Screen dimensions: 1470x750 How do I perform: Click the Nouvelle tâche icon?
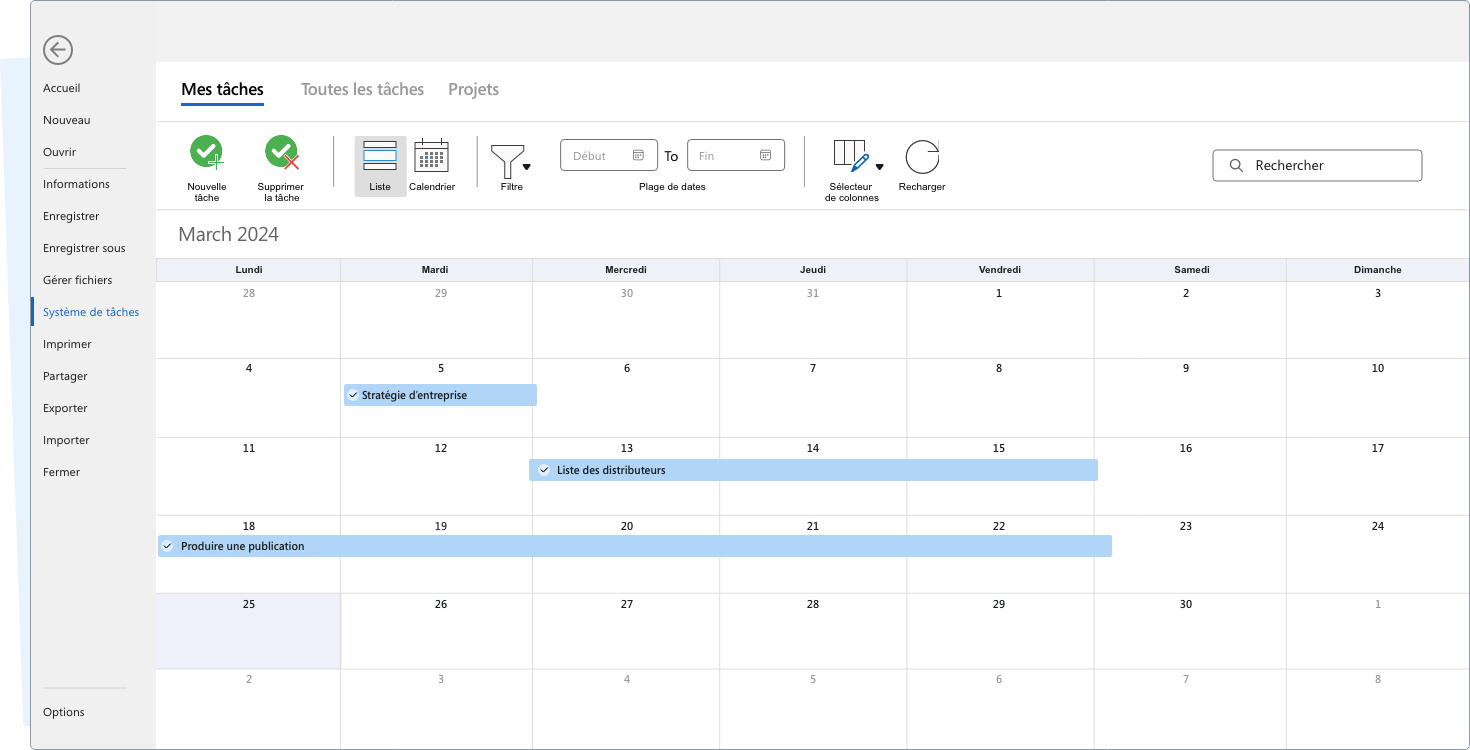point(207,152)
